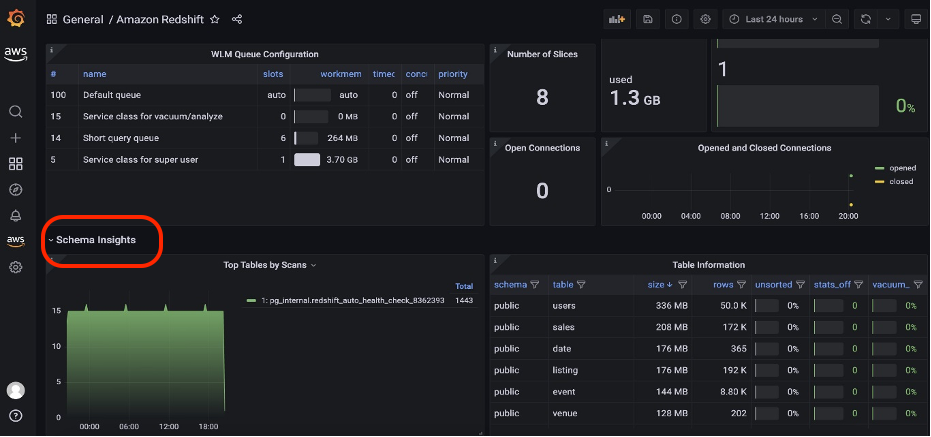Click the Grafana logo home icon

coord(15,18)
